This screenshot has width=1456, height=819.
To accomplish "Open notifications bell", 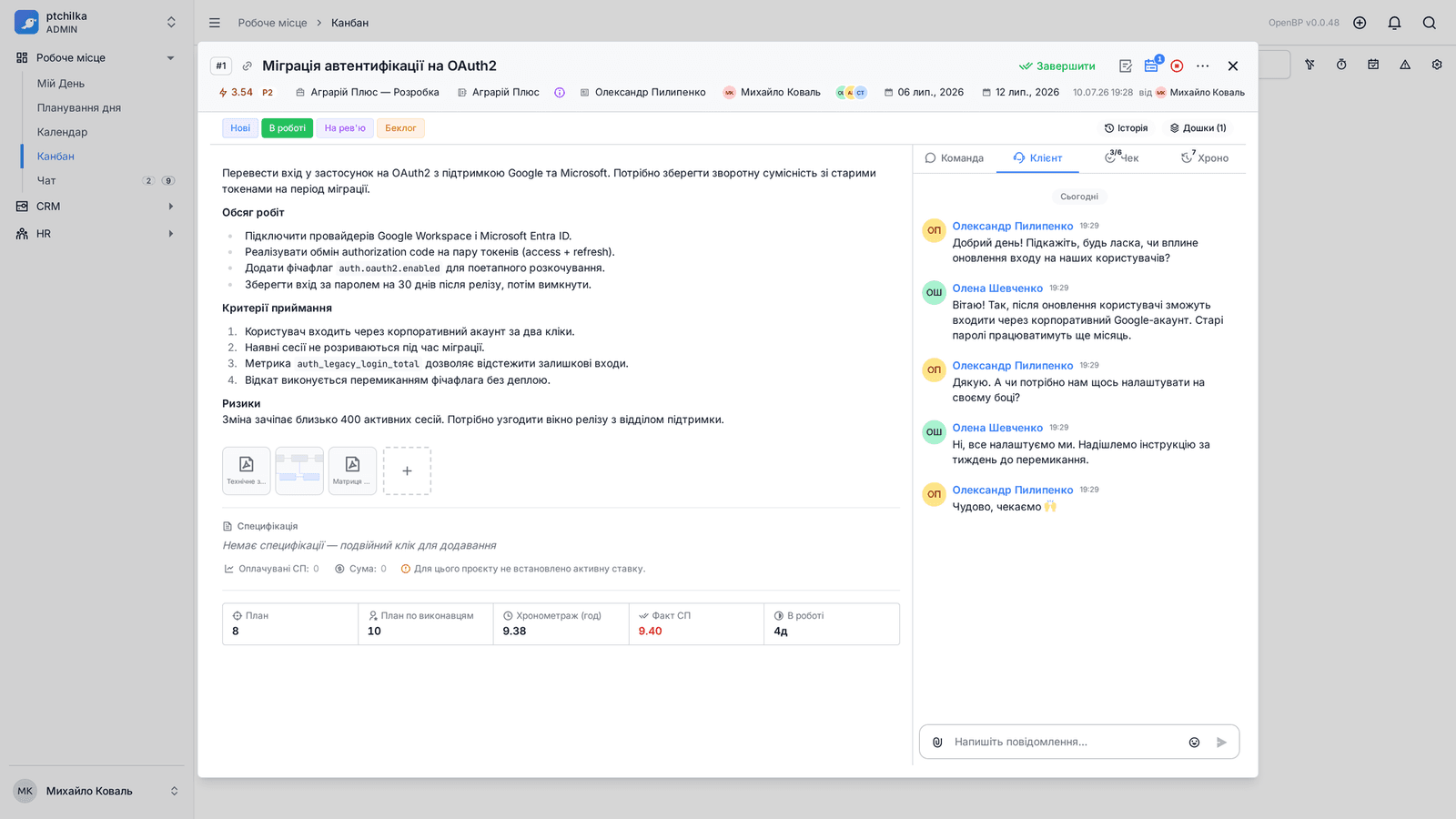I will point(1394,23).
